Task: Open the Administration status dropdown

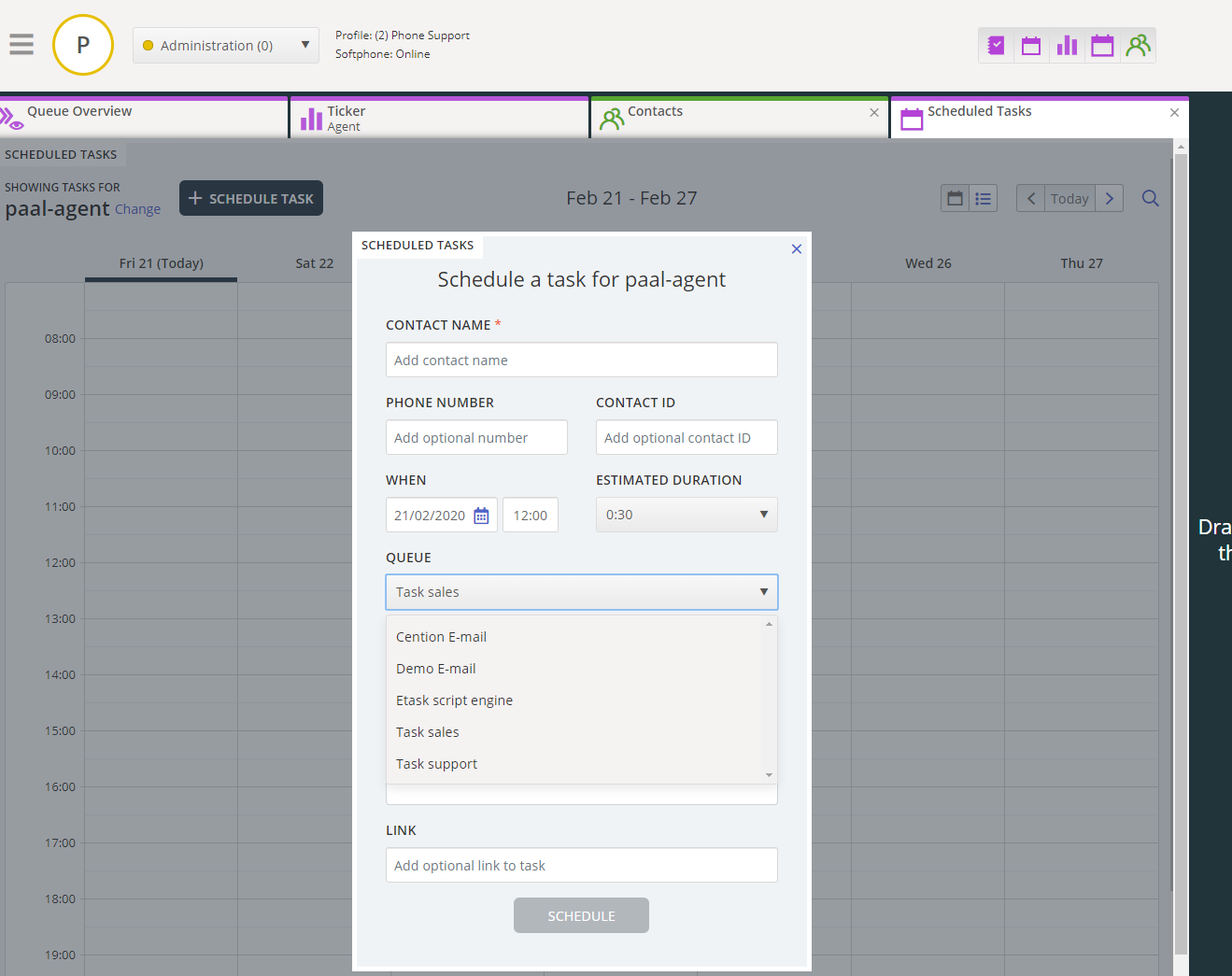Action: (226, 45)
